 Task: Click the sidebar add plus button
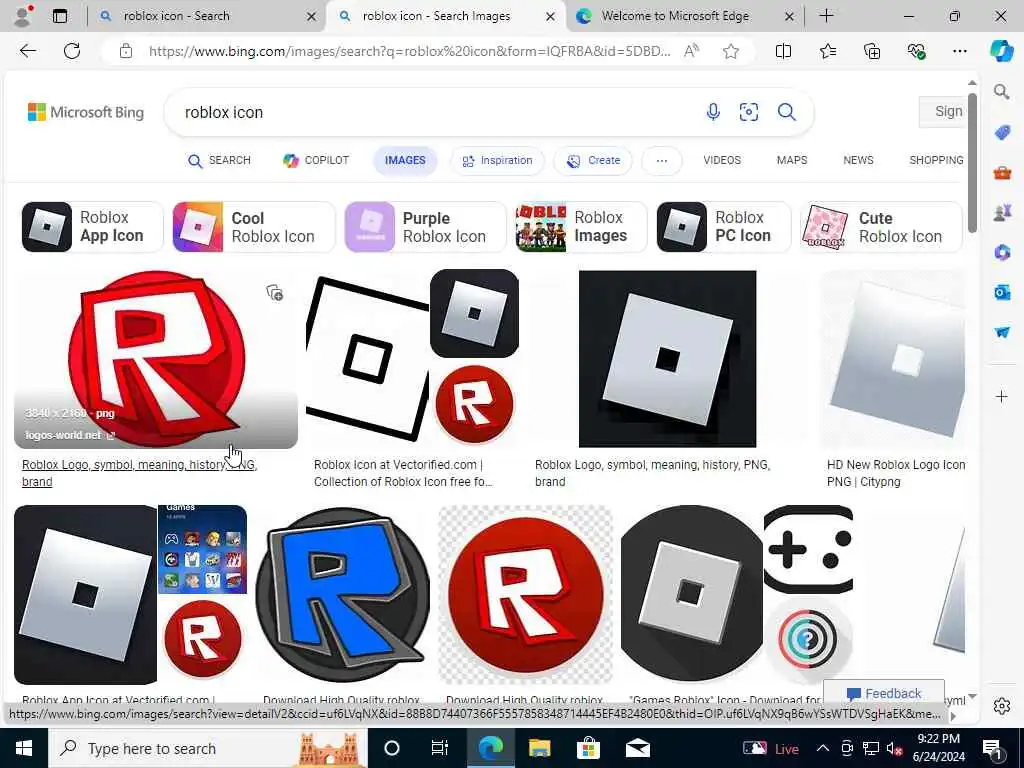point(1002,396)
